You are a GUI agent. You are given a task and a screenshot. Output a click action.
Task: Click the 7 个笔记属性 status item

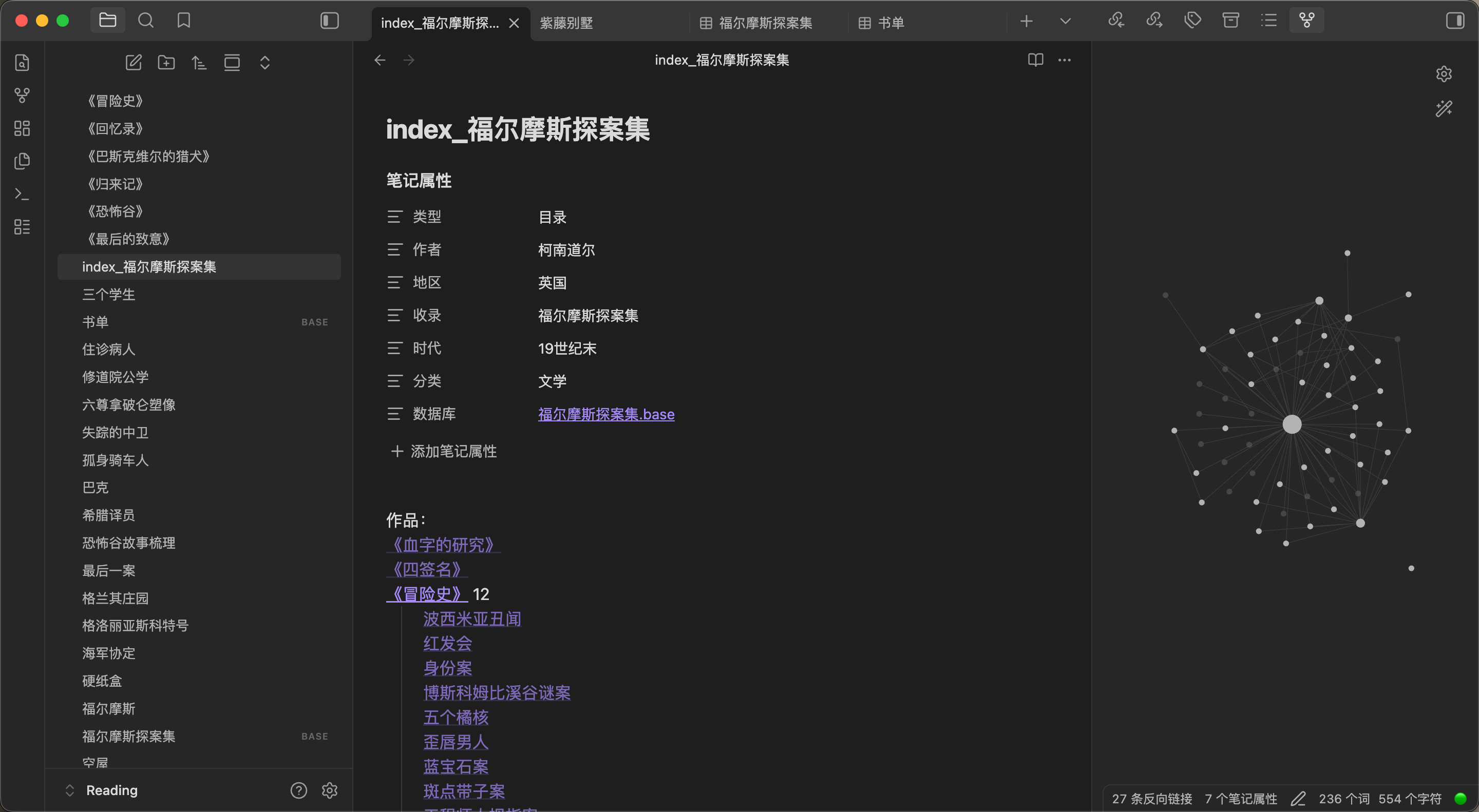pyautogui.click(x=1241, y=799)
